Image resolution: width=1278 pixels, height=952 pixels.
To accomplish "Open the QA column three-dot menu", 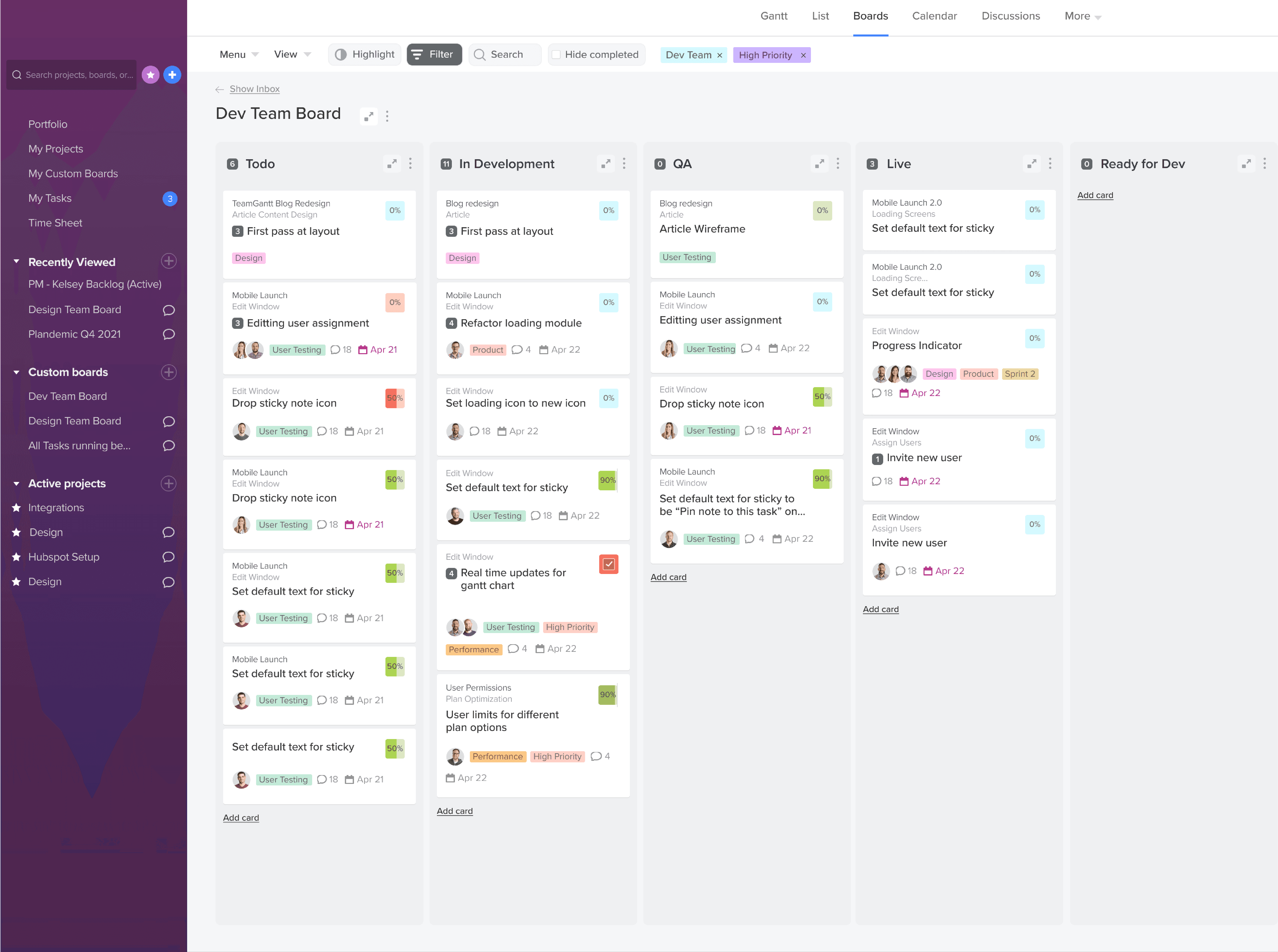I will tap(837, 164).
